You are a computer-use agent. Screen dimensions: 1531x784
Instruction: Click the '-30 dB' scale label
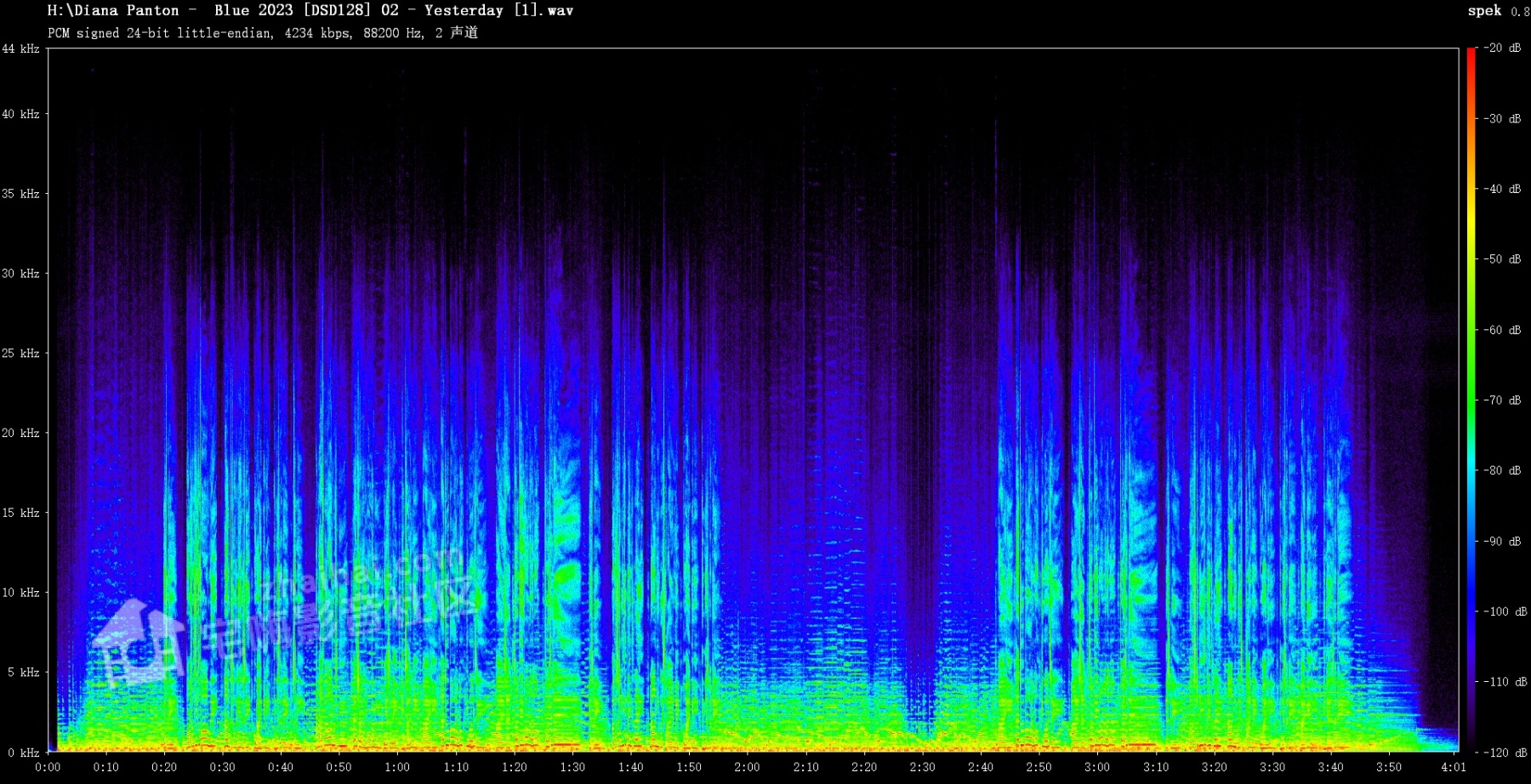(1503, 119)
